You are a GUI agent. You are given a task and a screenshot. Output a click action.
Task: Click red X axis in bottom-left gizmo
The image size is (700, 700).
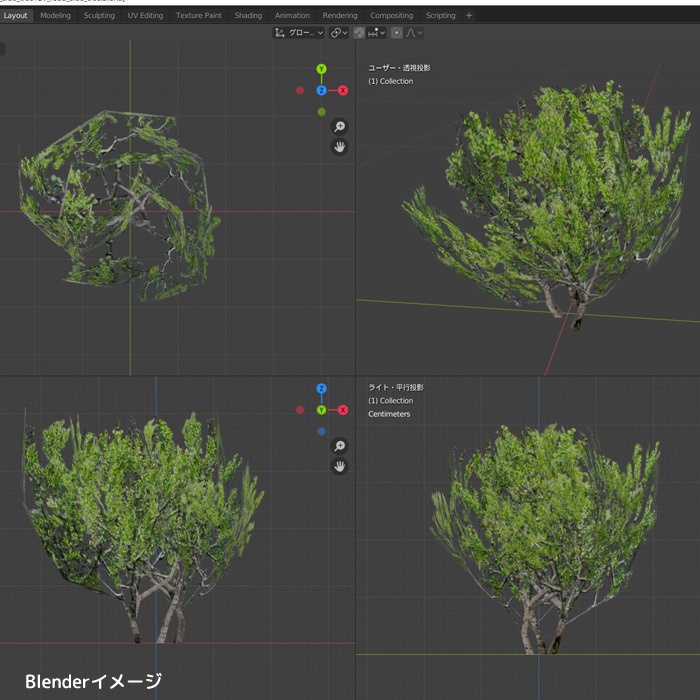click(x=343, y=410)
